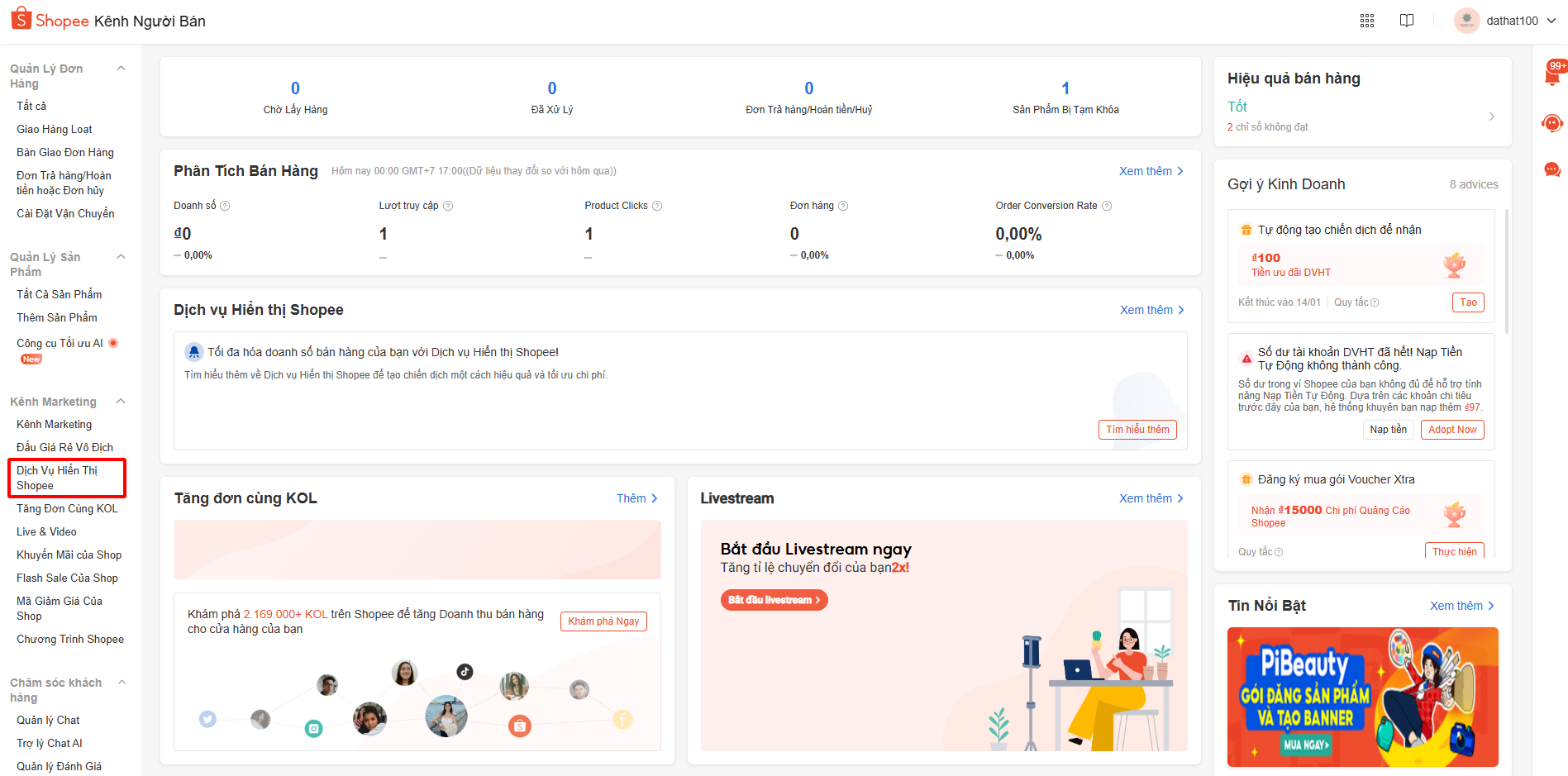1568x776 pixels.
Task: Open Flash Sale Của Shop menu item
Action: coord(67,578)
